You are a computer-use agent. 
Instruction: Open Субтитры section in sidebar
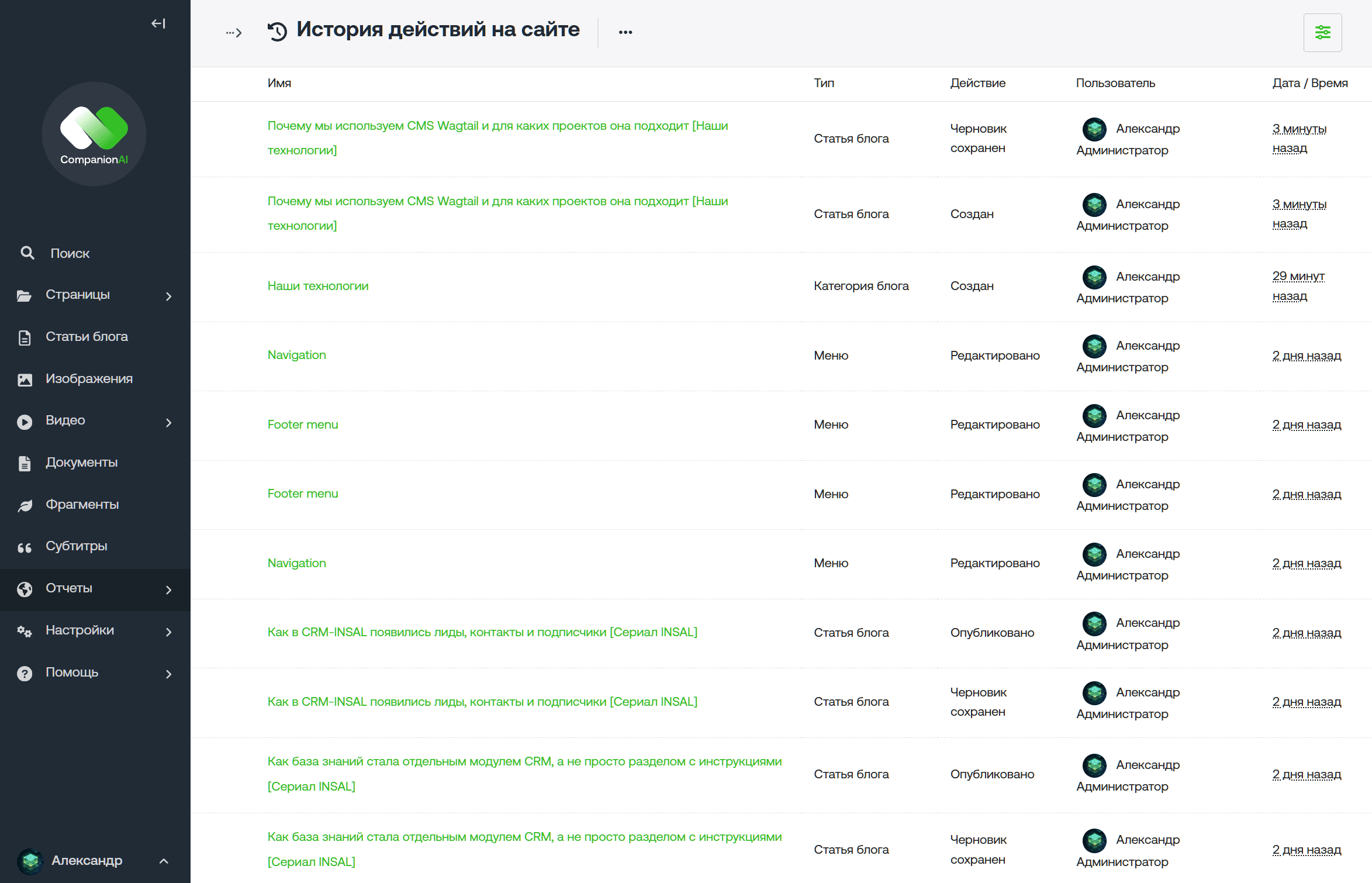(x=76, y=546)
